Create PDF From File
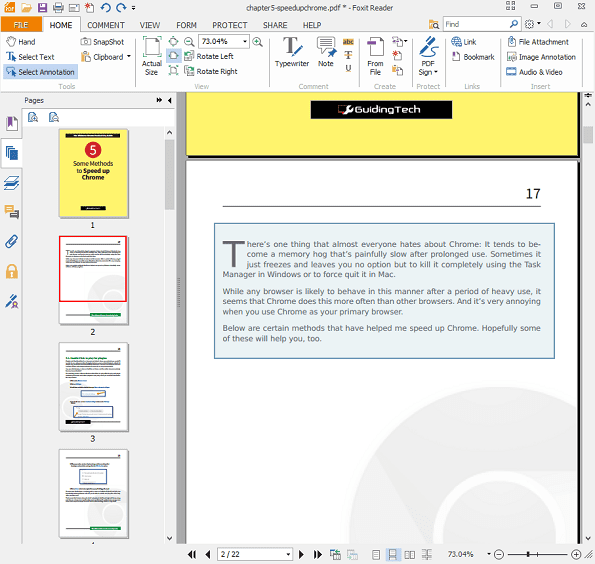The height and width of the screenshot is (564, 595). tap(375, 56)
